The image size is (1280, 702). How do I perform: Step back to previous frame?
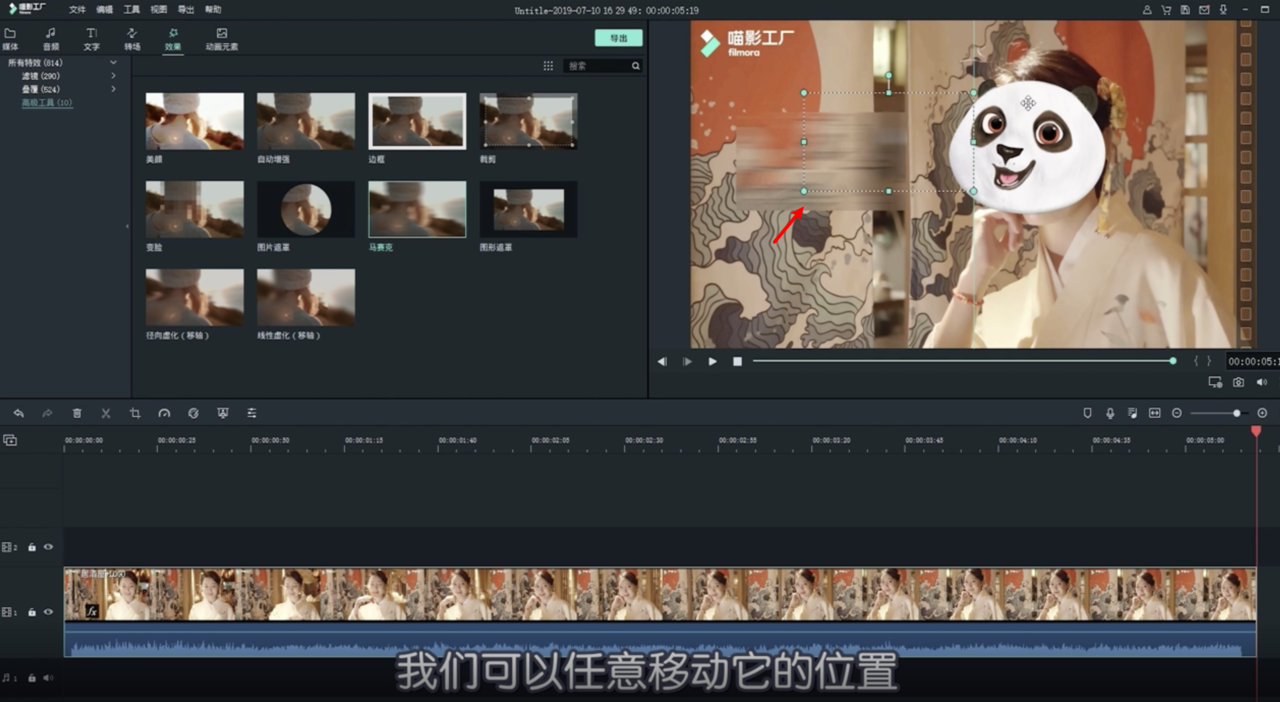(662, 361)
